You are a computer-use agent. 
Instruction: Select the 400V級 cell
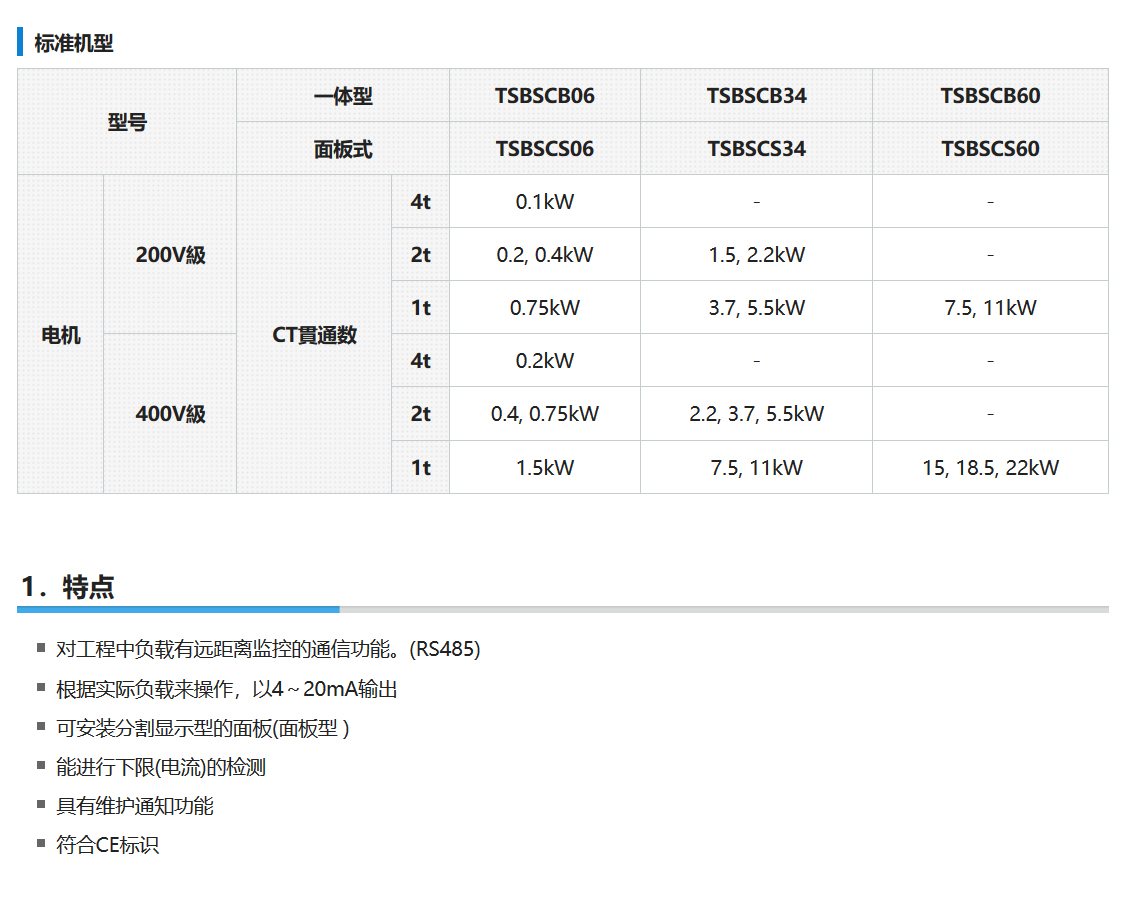tap(170, 413)
